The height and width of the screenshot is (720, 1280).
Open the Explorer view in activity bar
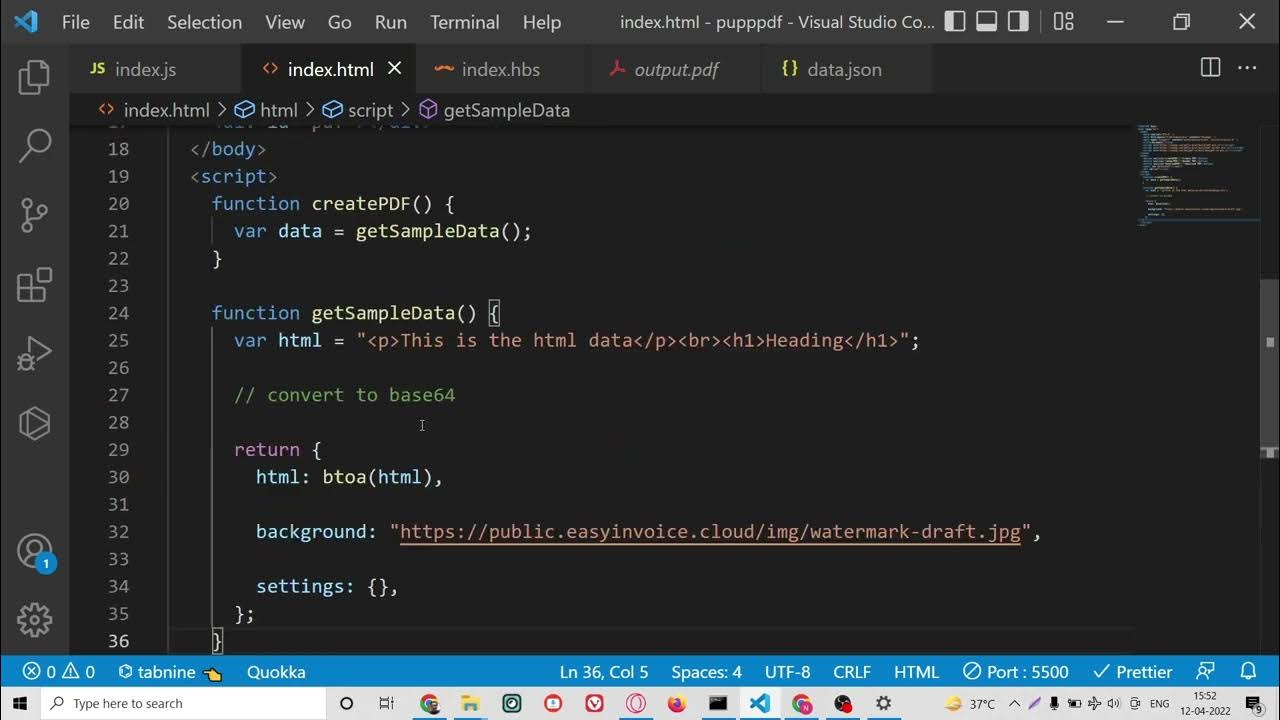point(34,78)
